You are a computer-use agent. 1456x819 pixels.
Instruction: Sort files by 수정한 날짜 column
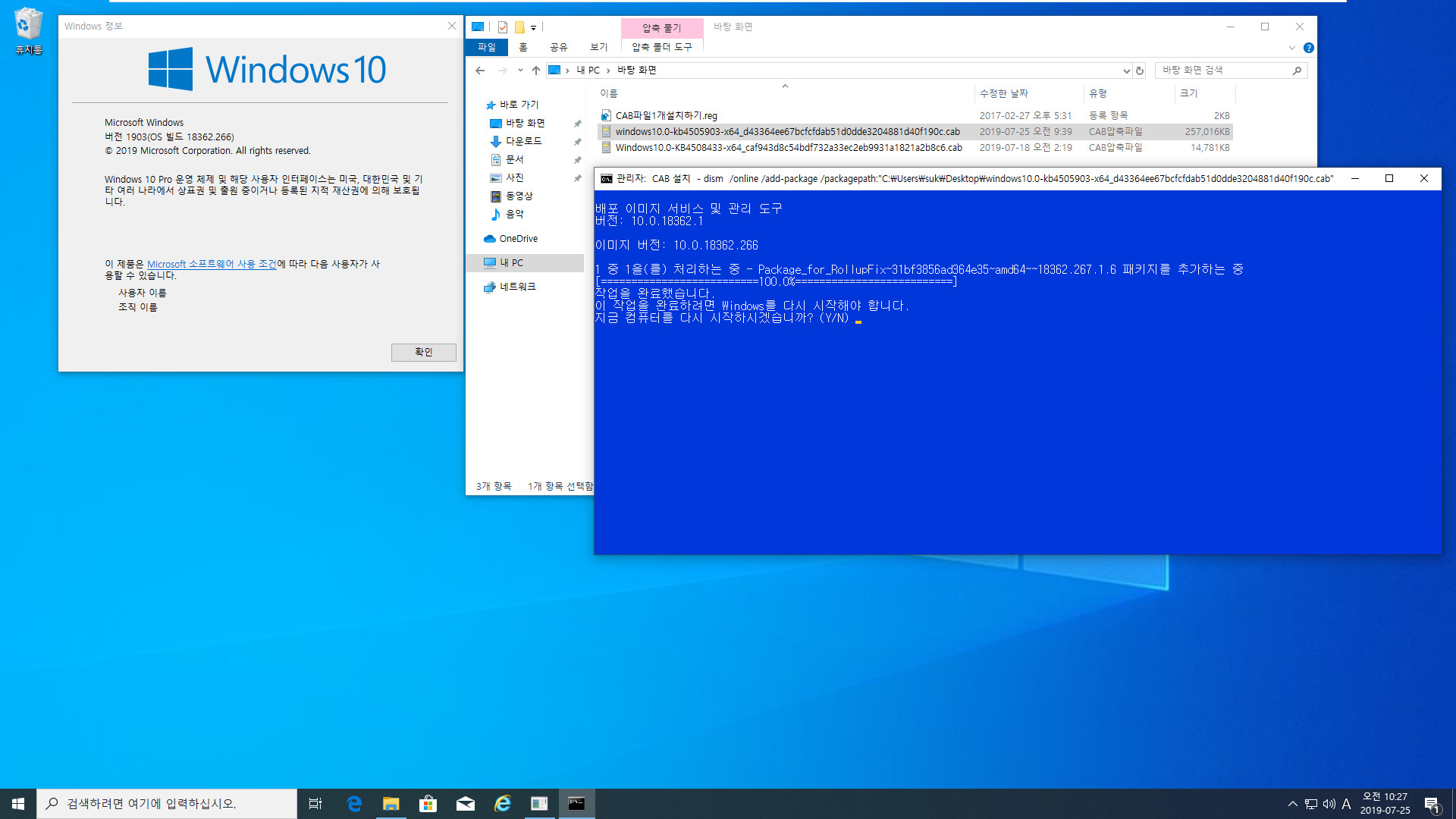(x=1029, y=93)
